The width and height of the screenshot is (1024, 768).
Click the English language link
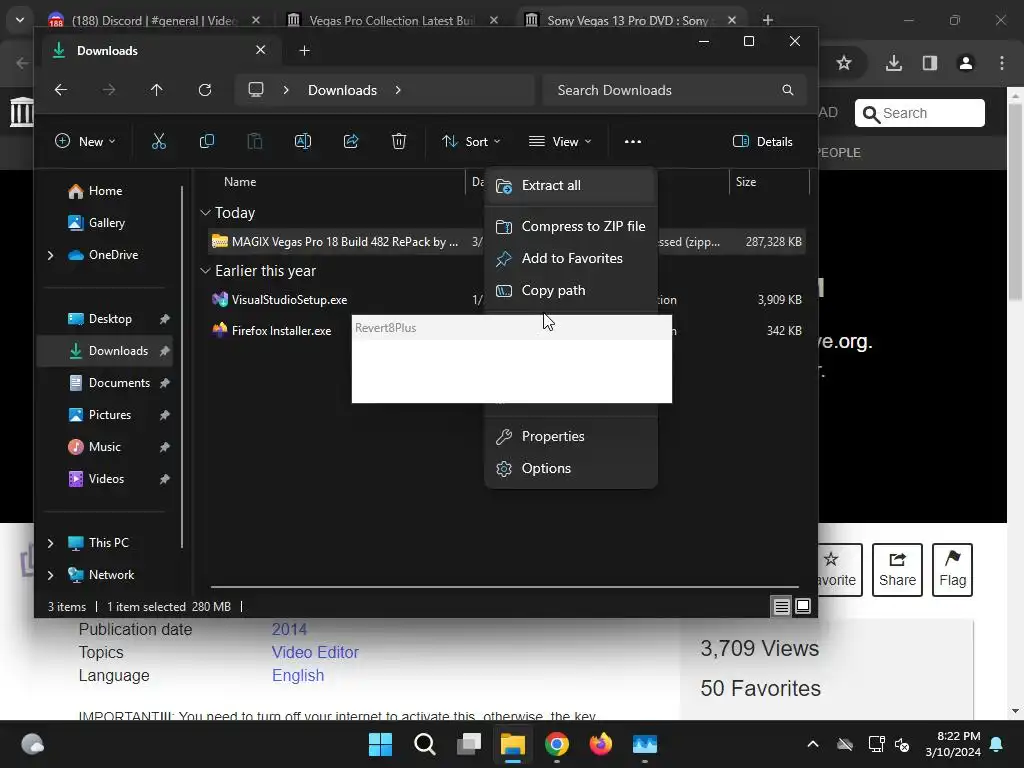coord(298,675)
